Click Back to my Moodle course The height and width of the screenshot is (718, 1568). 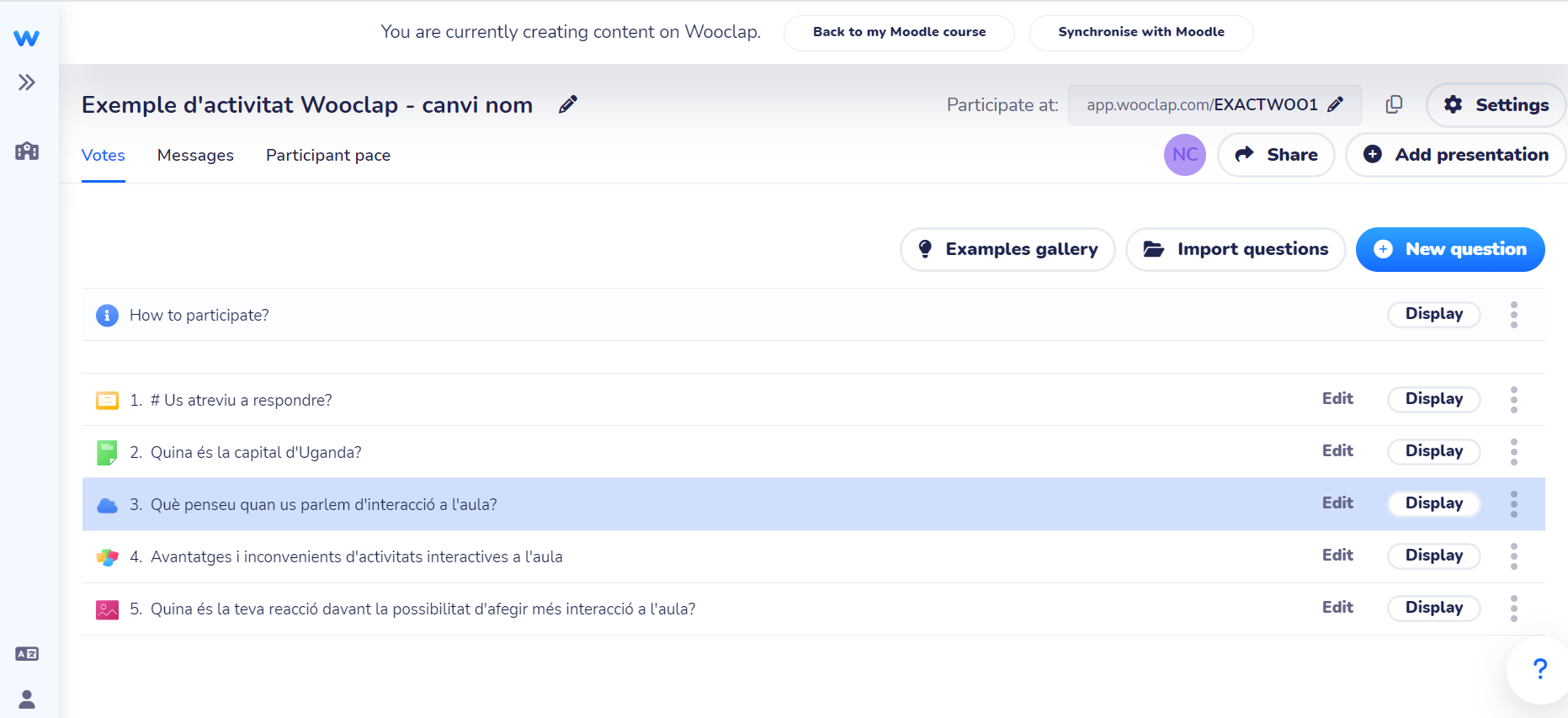pyautogui.click(x=899, y=32)
